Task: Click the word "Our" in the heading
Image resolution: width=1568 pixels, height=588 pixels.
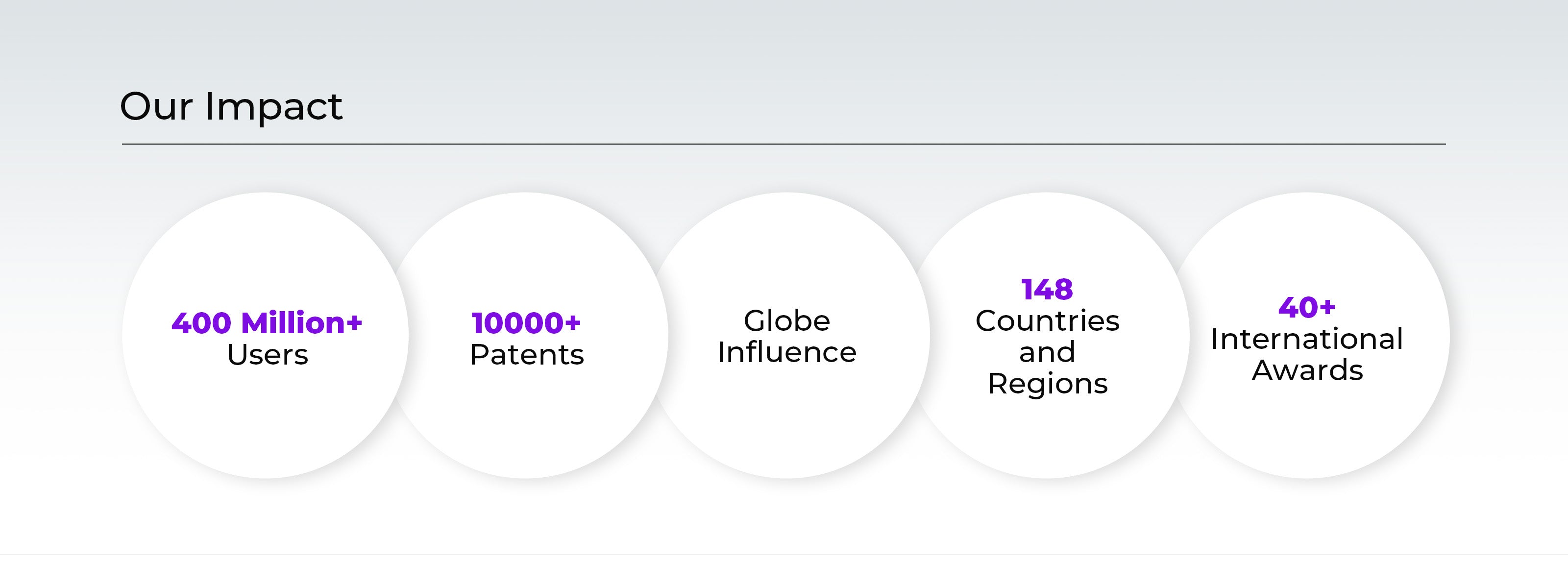Action: click(156, 106)
